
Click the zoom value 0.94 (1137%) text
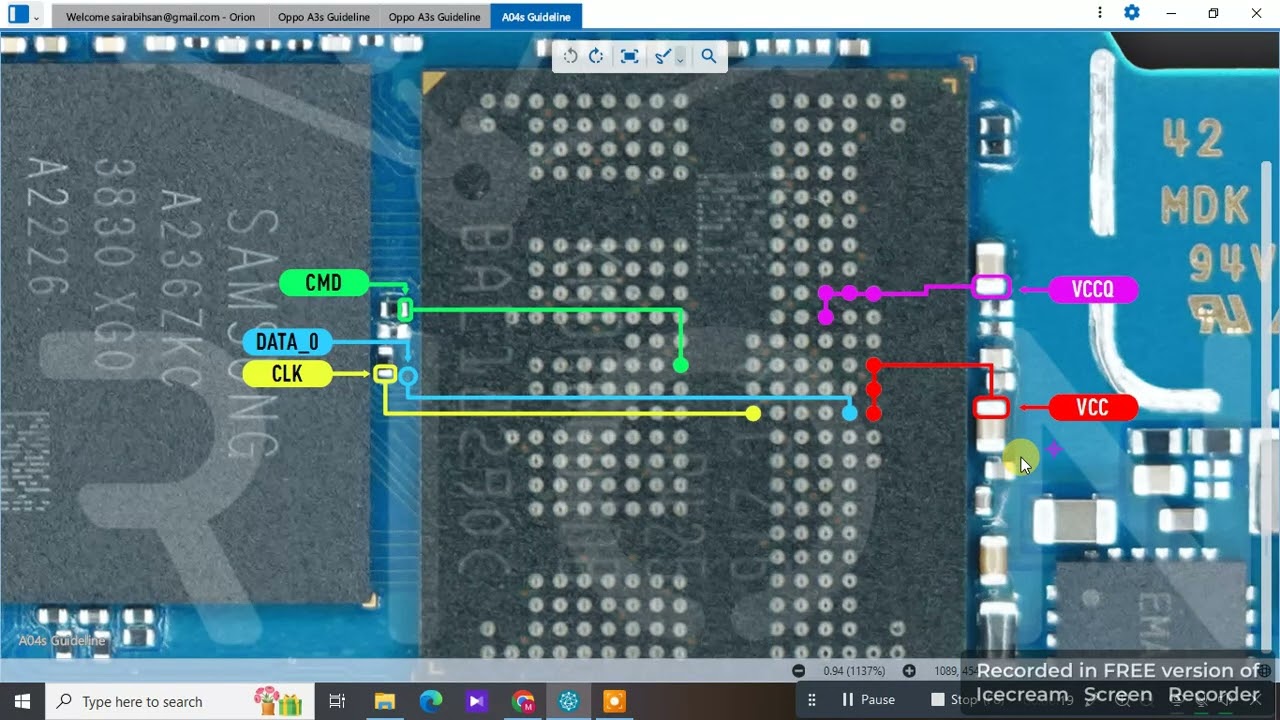(x=854, y=671)
